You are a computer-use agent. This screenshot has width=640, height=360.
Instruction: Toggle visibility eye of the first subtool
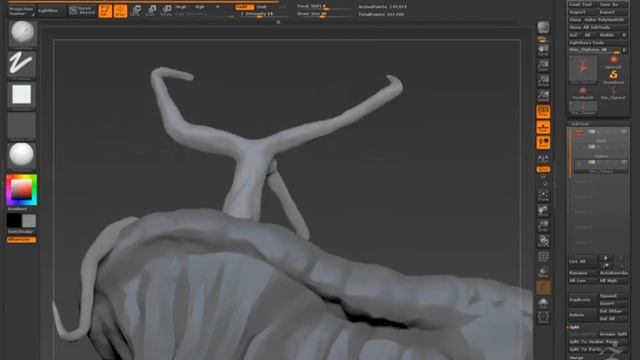click(x=623, y=132)
